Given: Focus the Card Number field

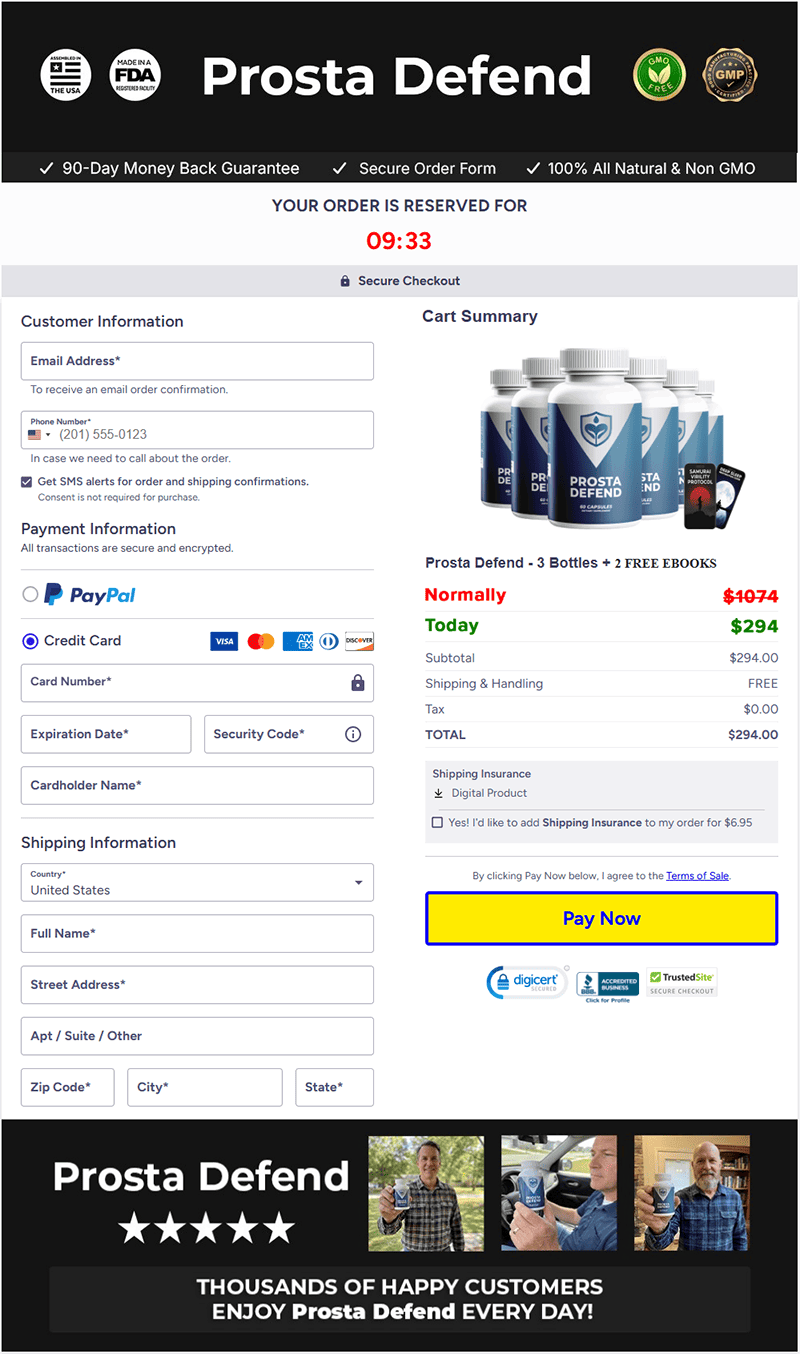Looking at the screenshot, I should point(185,682).
